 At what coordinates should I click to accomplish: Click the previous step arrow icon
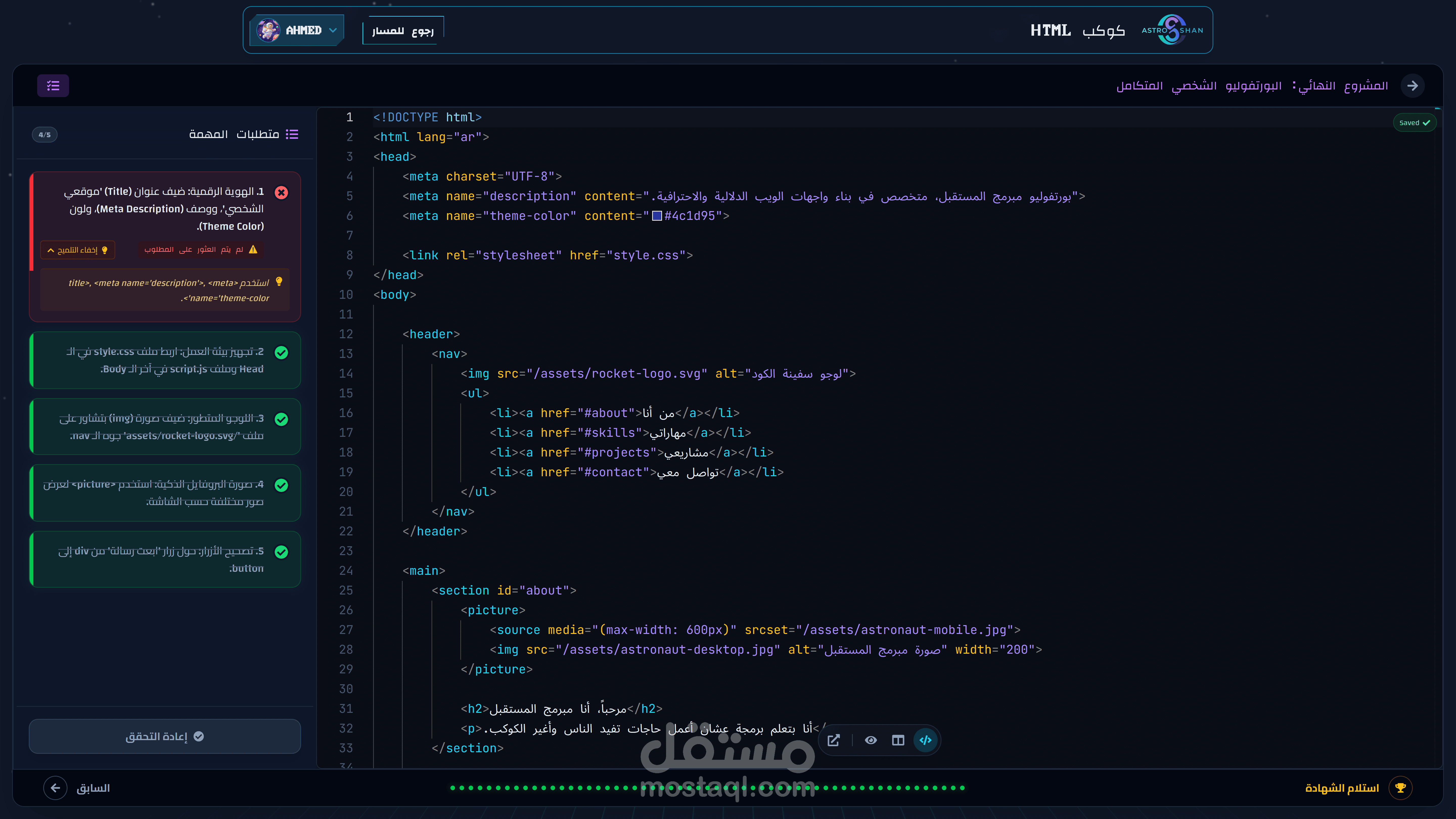click(x=55, y=787)
